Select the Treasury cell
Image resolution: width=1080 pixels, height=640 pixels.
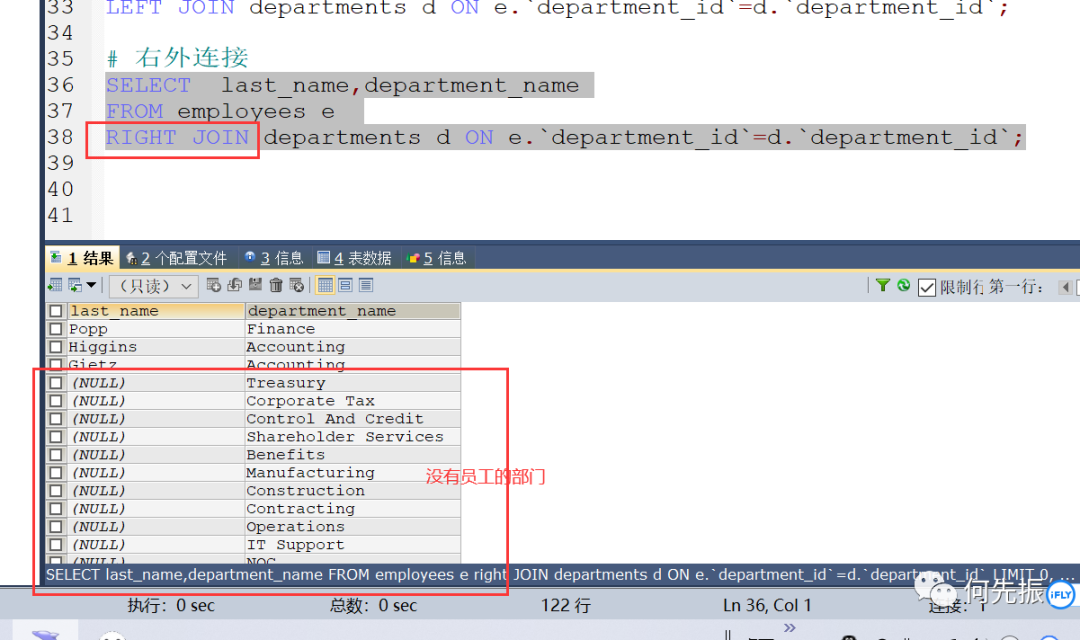pyautogui.click(x=353, y=383)
